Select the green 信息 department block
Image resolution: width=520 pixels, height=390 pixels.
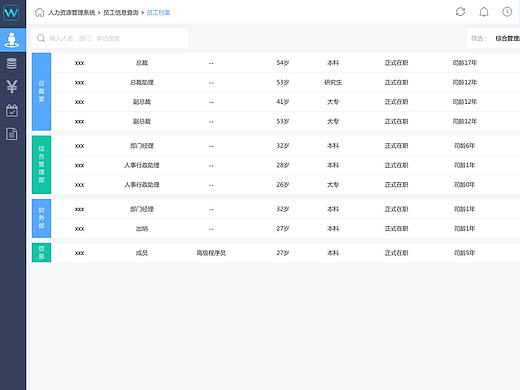[41, 252]
